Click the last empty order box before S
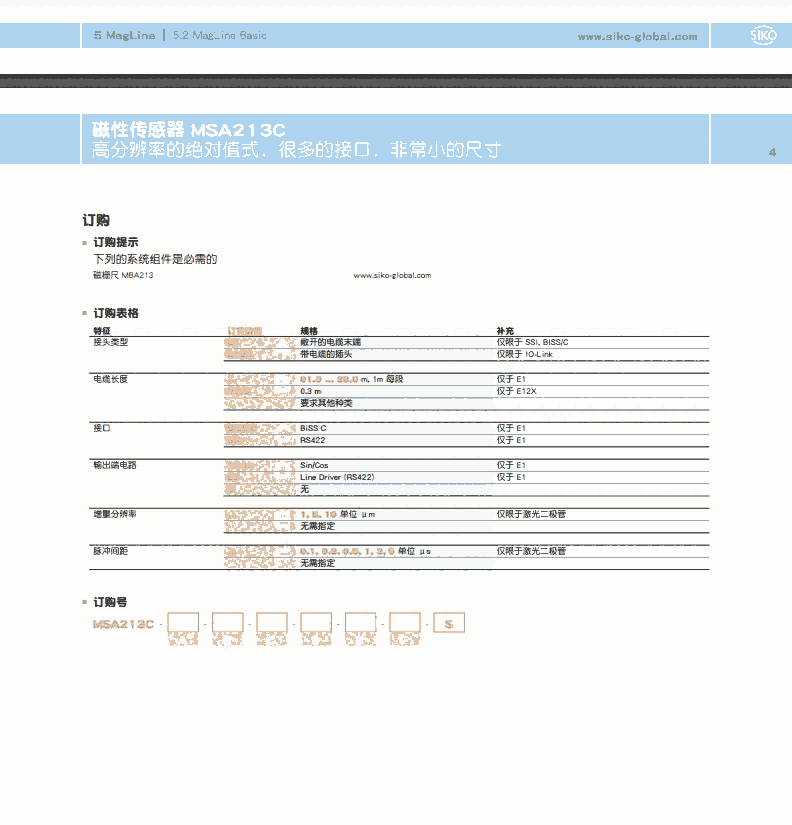Screen dimensions: 792x825 click(405, 624)
